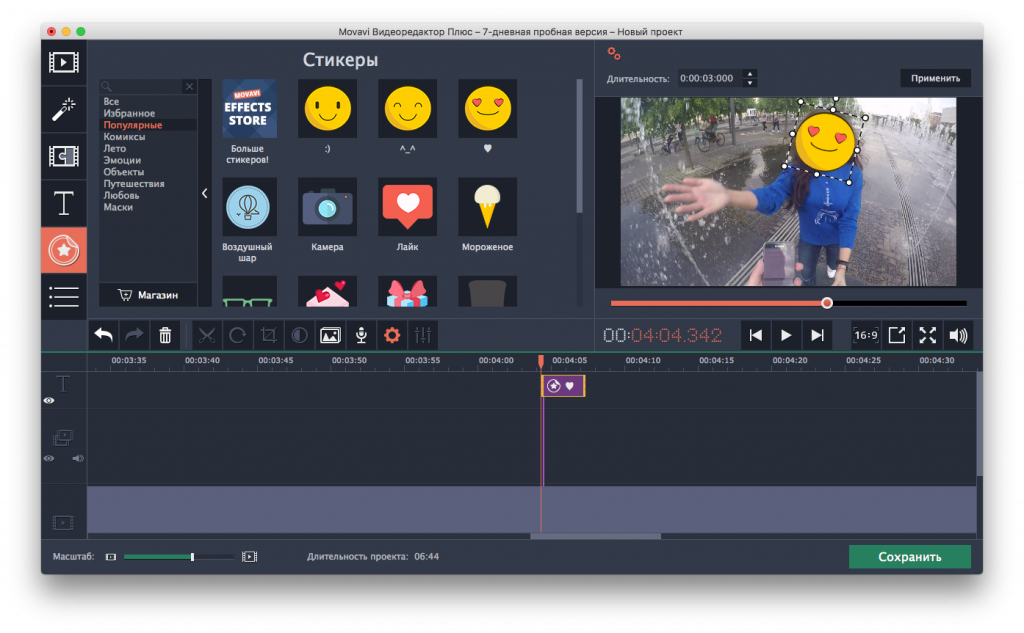This screenshot has width=1024, height=633.
Task: Increase duration using stepper up arrow
Action: click(x=751, y=74)
